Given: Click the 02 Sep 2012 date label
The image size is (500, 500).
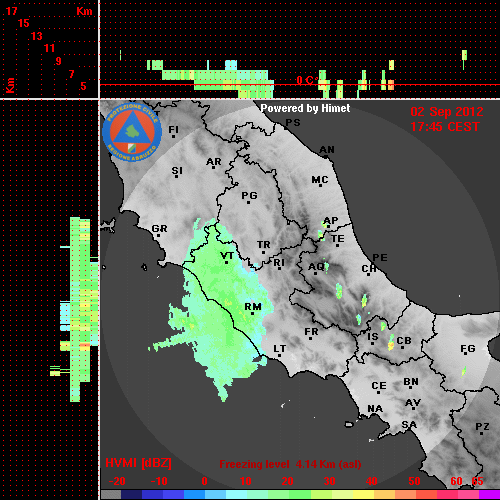Looking at the screenshot, I should tap(447, 112).
